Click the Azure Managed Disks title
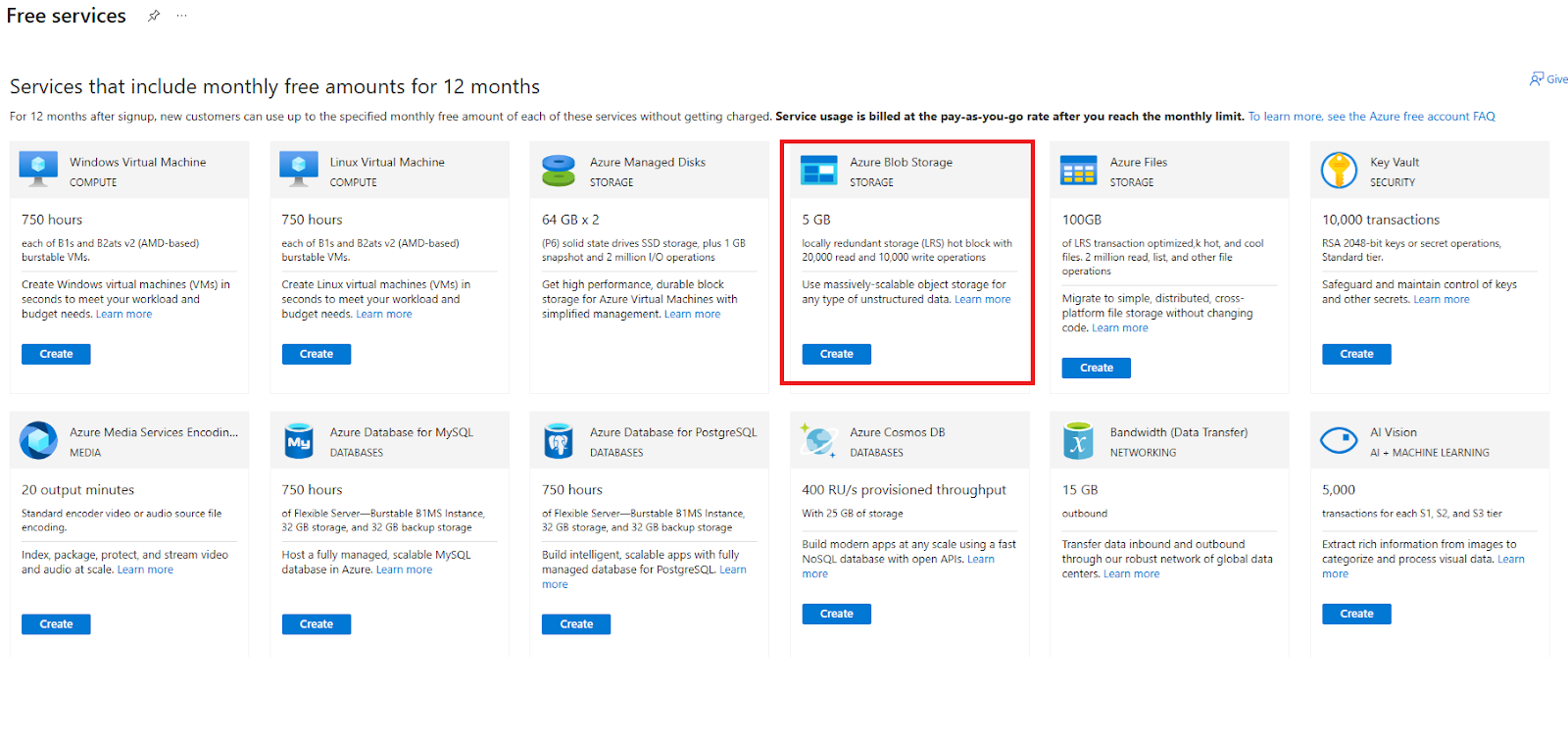Image resolution: width=1568 pixels, height=743 pixels. [x=648, y=162]
